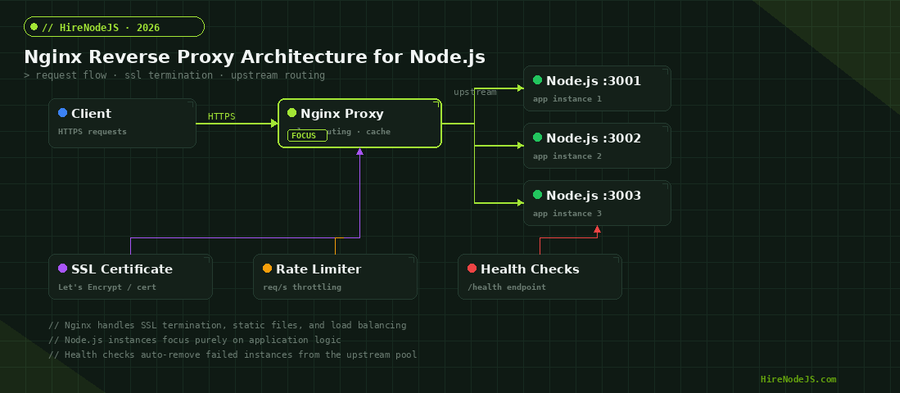Click the red dot beside Health Checks
The width and height of the screenshot is (900, 393).
[472, 268]
